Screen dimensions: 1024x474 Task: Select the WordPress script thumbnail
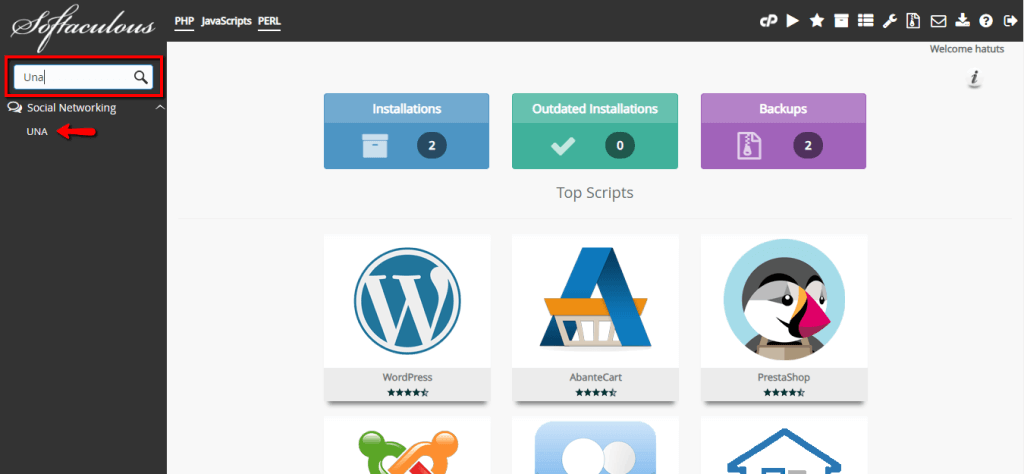point(407,317)
